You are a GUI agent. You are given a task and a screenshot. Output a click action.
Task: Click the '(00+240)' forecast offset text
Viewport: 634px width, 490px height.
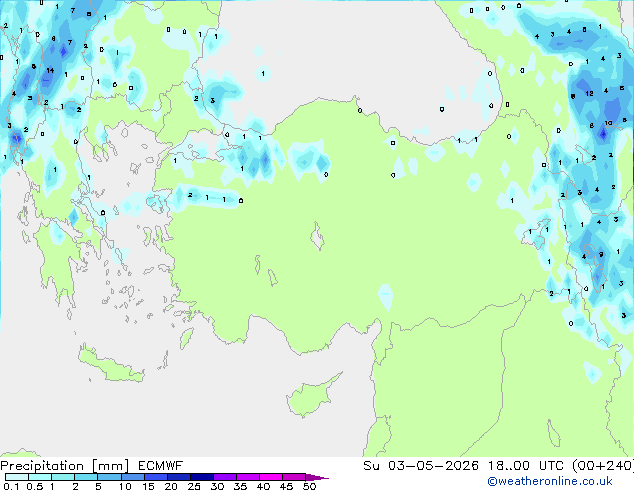(x=603, y=466)
